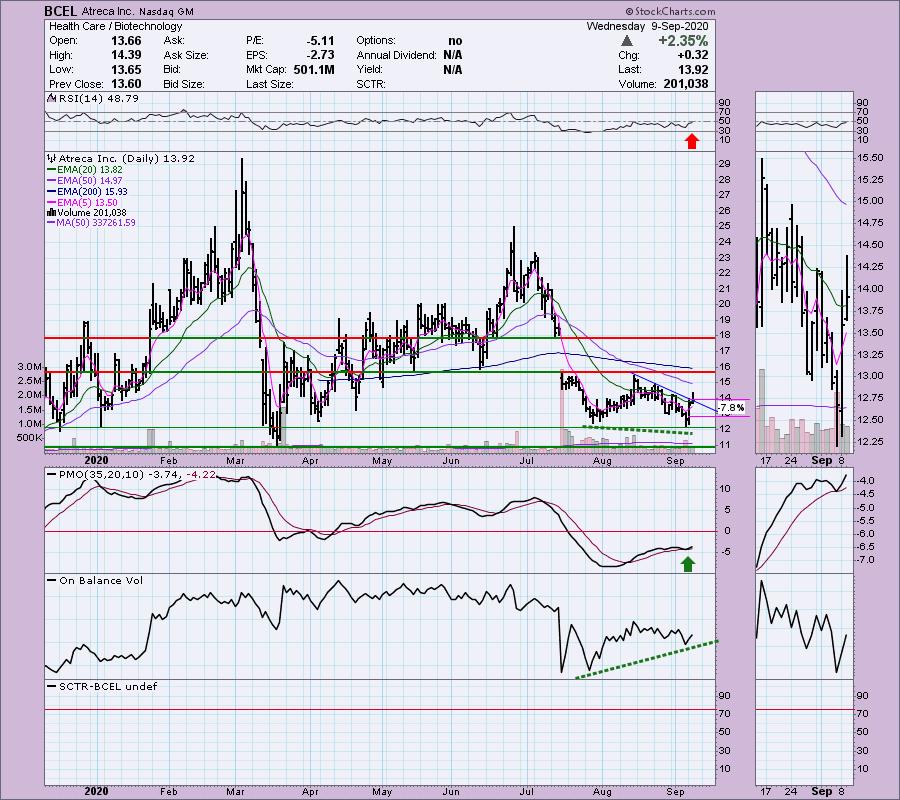The image size is (900, 800).
Task: Click the Yield label
Action: pos(369,69)
